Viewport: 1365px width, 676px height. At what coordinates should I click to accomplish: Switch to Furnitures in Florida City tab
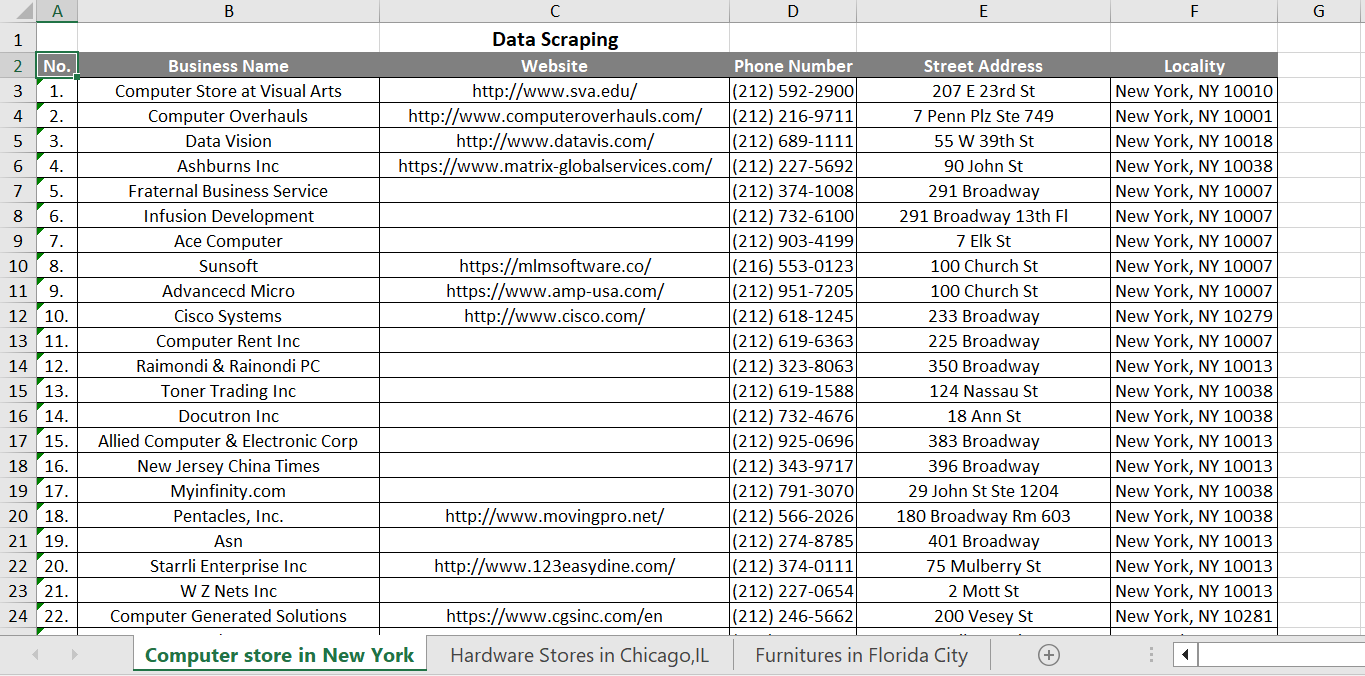pos(861,655)
